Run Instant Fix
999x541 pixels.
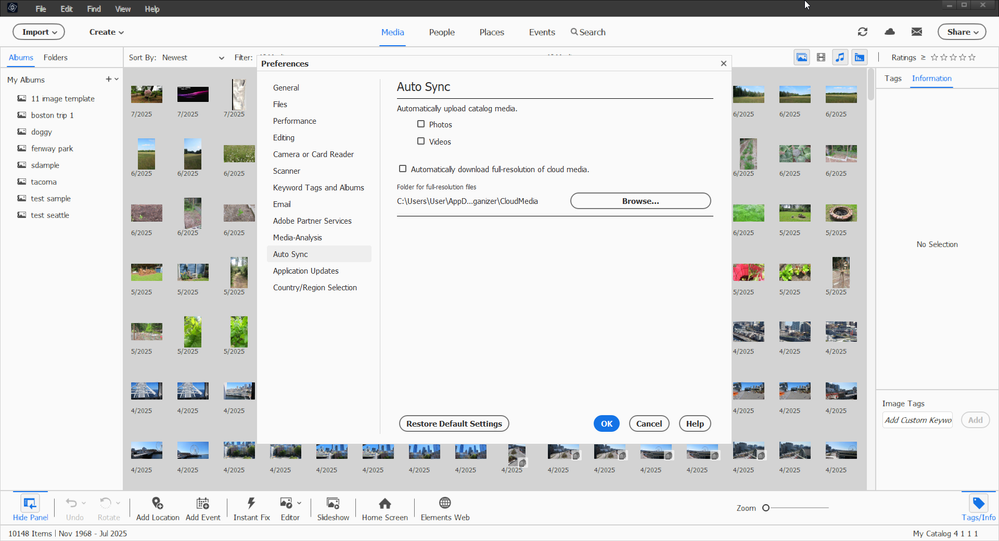click(252, 509)
